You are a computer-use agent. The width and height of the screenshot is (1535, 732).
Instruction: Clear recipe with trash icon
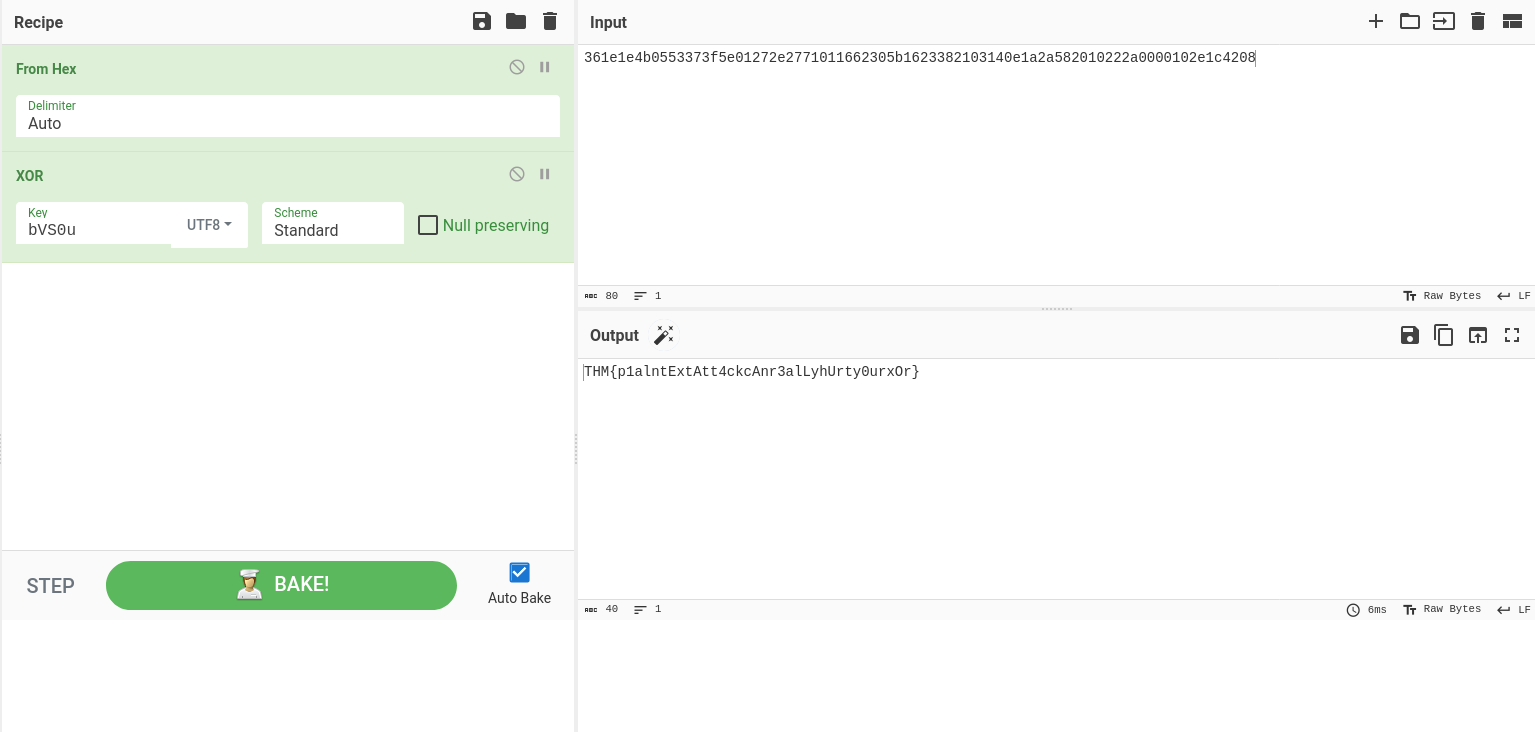tap(550, 22)
